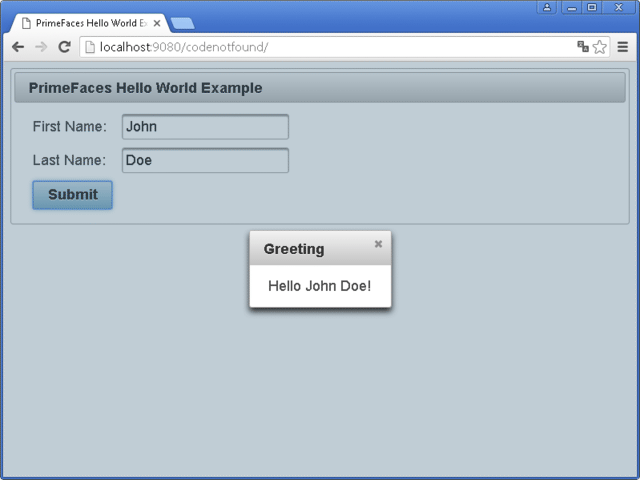640x480 pixels.
Task: Click the PrimeFaces Hello World Example panel header
Action: coord(320,88)
